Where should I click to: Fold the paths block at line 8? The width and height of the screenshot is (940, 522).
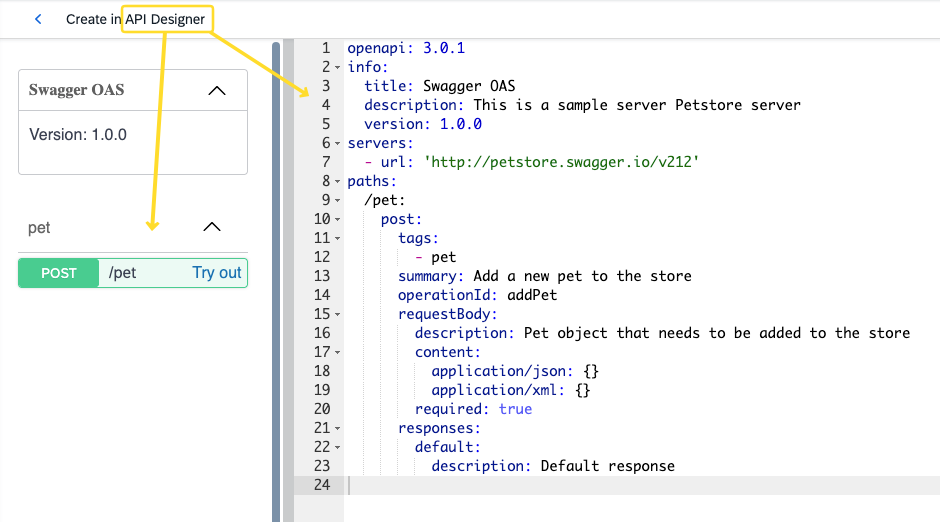[338, 181]
